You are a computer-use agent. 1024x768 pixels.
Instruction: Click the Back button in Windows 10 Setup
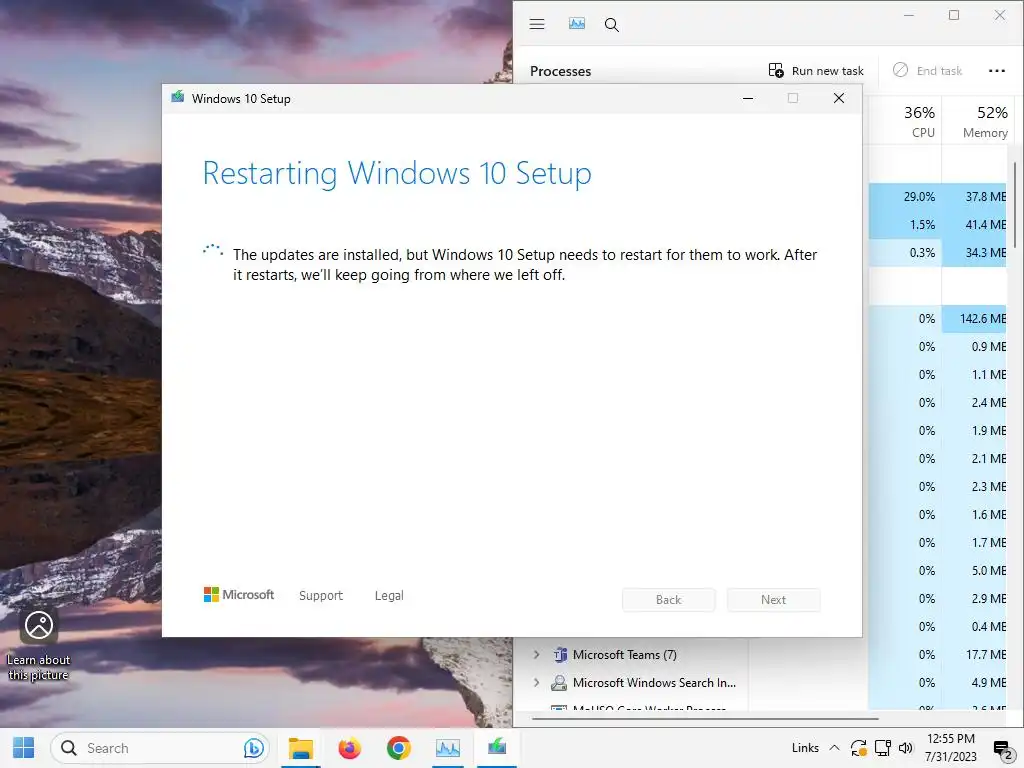[668, 600]
